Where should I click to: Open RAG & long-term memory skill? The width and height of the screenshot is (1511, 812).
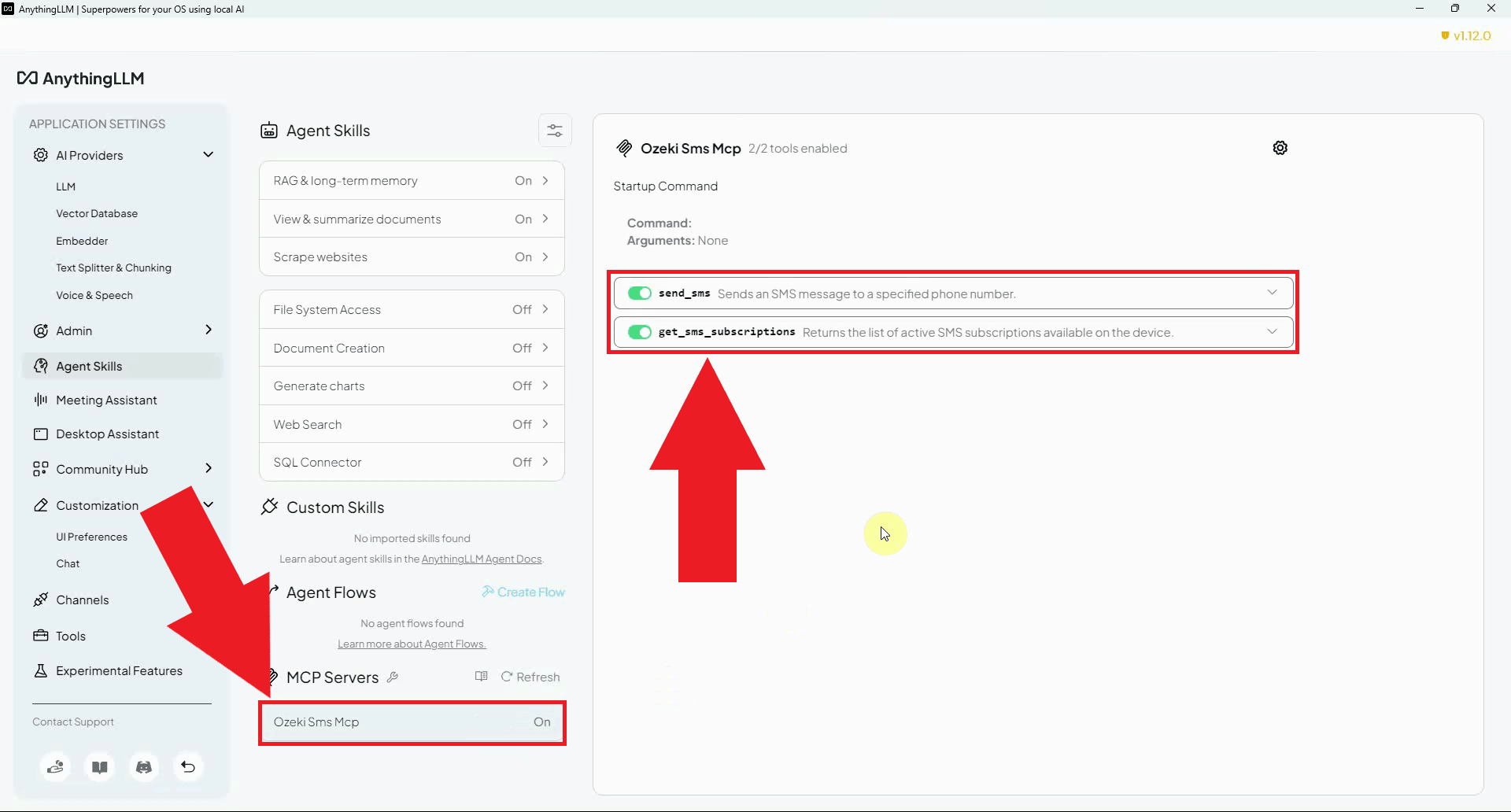point(412,181)
